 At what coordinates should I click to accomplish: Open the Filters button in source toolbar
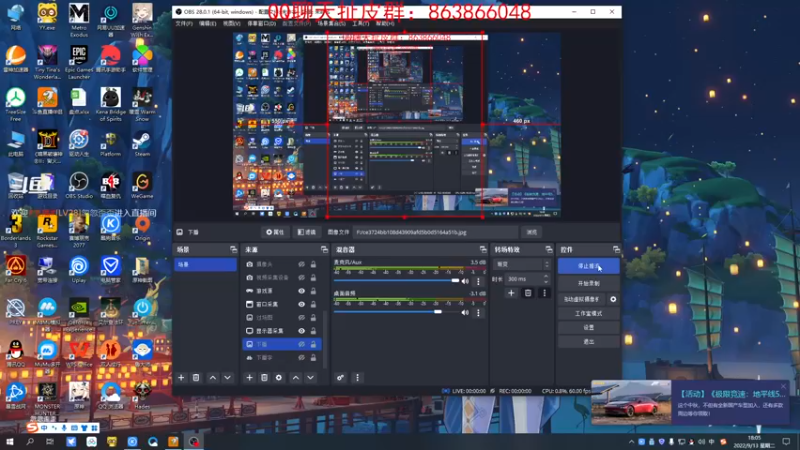306,232
